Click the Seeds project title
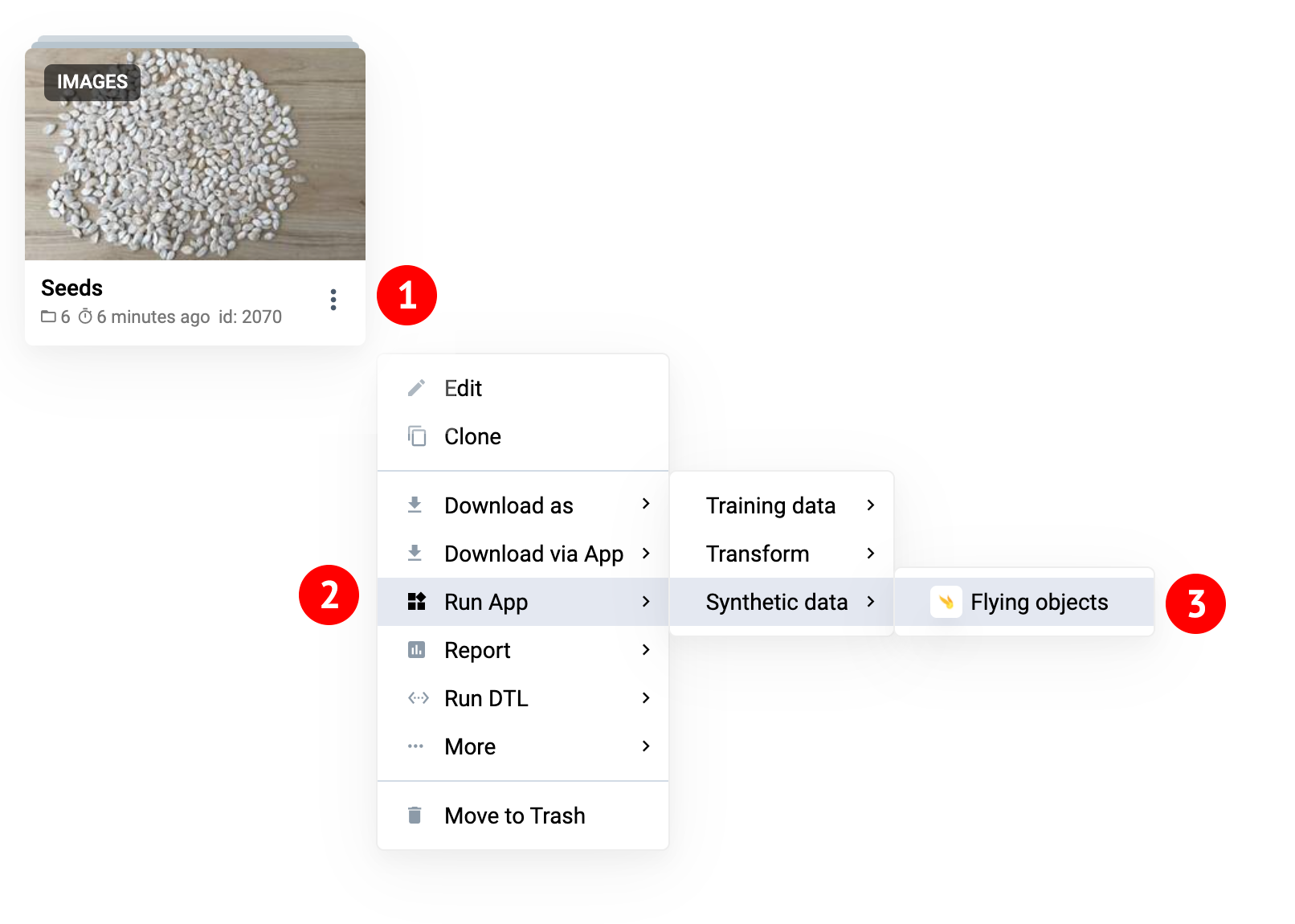 (72, 288)
